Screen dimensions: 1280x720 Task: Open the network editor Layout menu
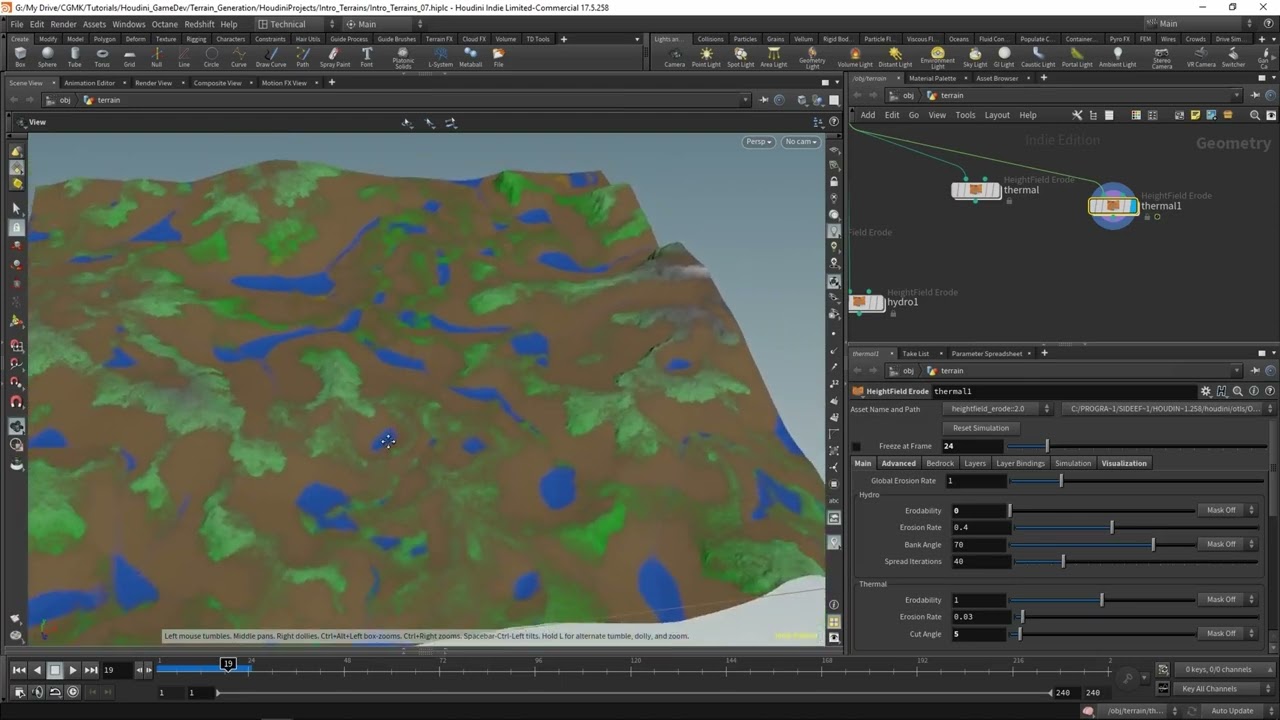pos(997,115)
